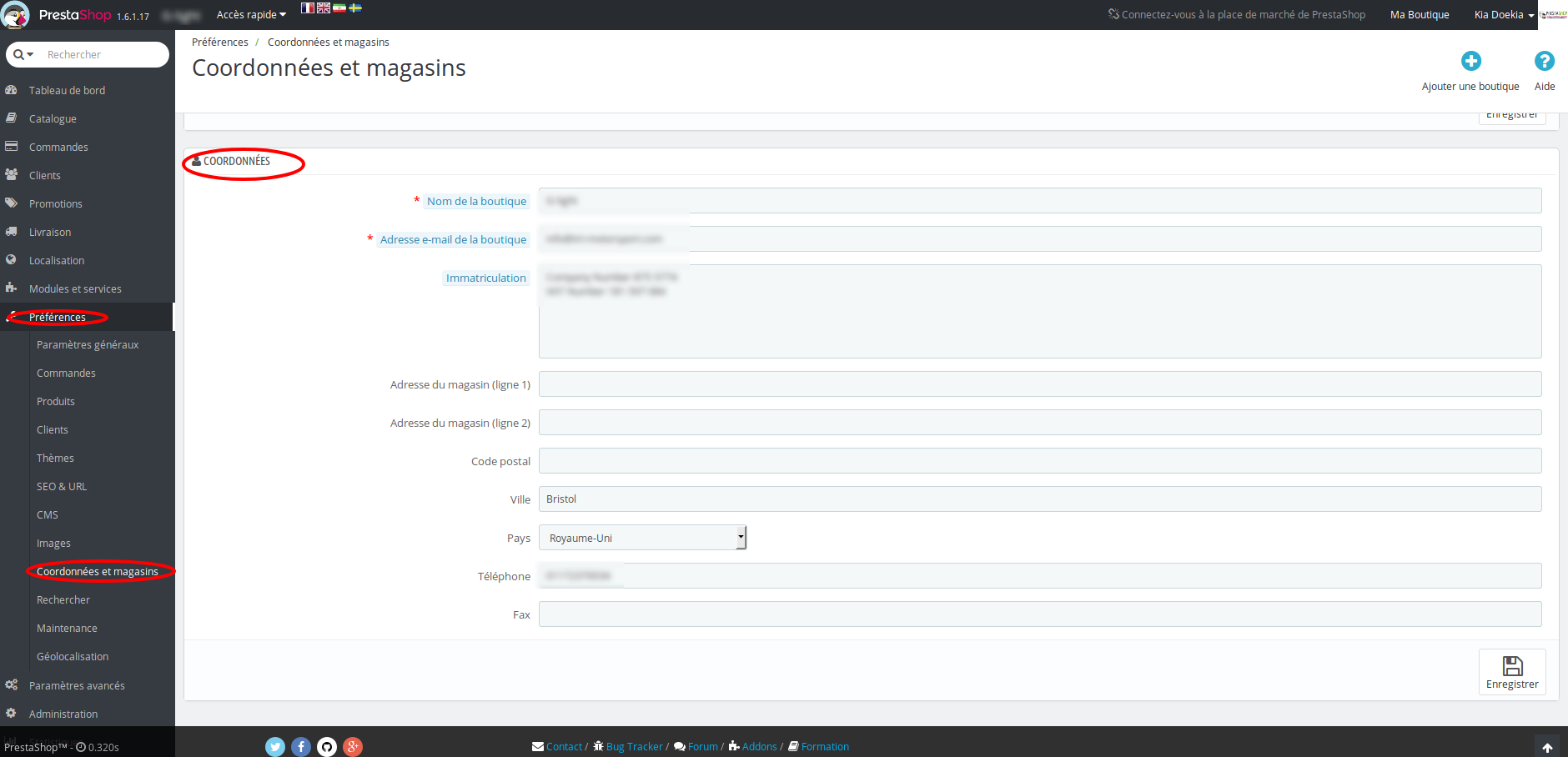Open the Facebook footer icon

point(301,747)
